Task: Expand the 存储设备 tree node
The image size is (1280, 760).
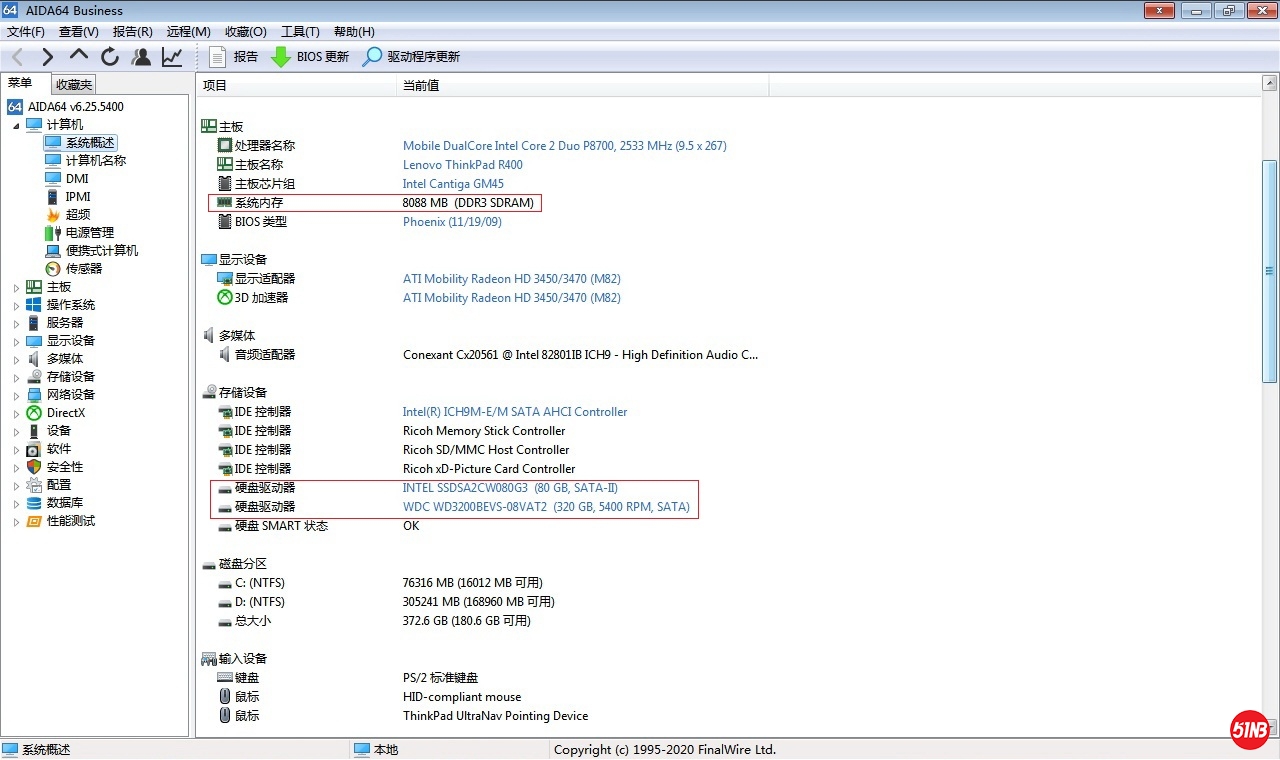Action: click(16, 377)
